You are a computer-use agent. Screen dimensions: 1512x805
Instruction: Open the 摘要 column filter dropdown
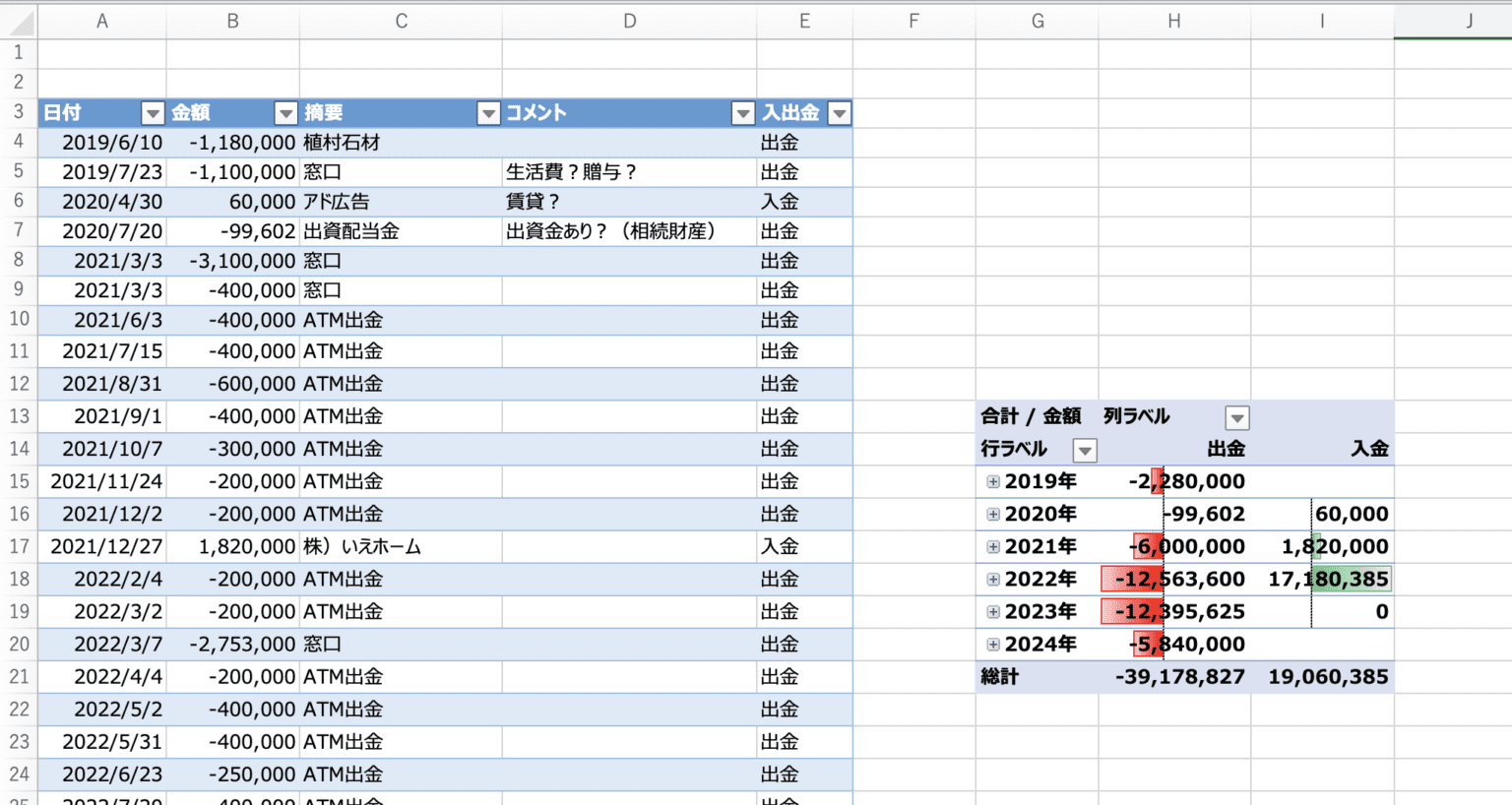pyautogui.click(x=488, y=113)
